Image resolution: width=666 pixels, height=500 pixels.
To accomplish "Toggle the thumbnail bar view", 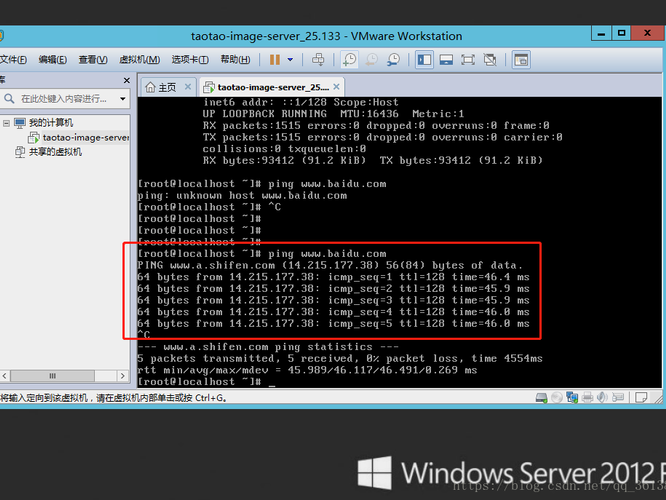I will [x=446, y=60].
